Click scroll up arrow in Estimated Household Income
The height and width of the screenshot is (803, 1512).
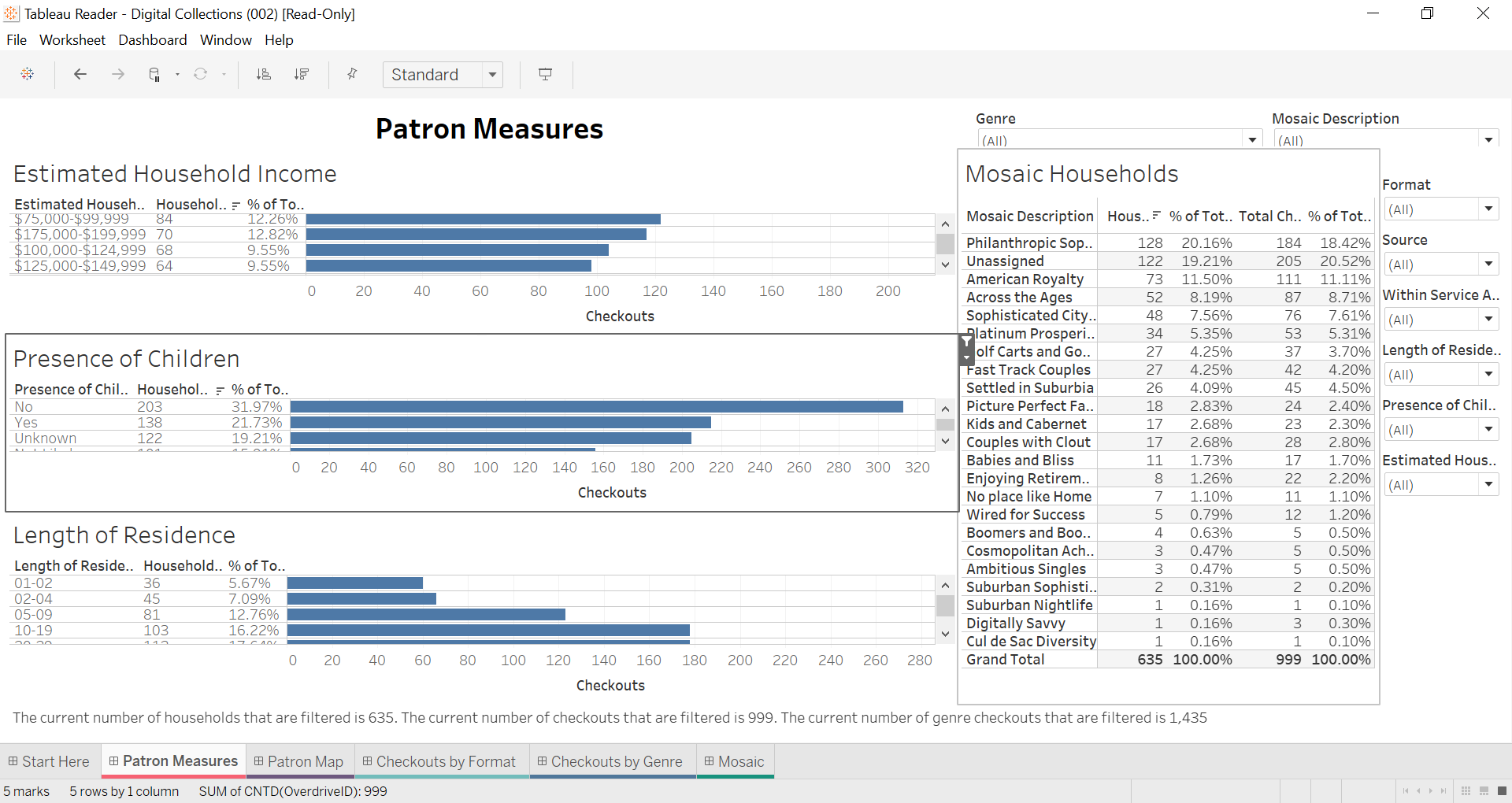(x=946, y=224)
